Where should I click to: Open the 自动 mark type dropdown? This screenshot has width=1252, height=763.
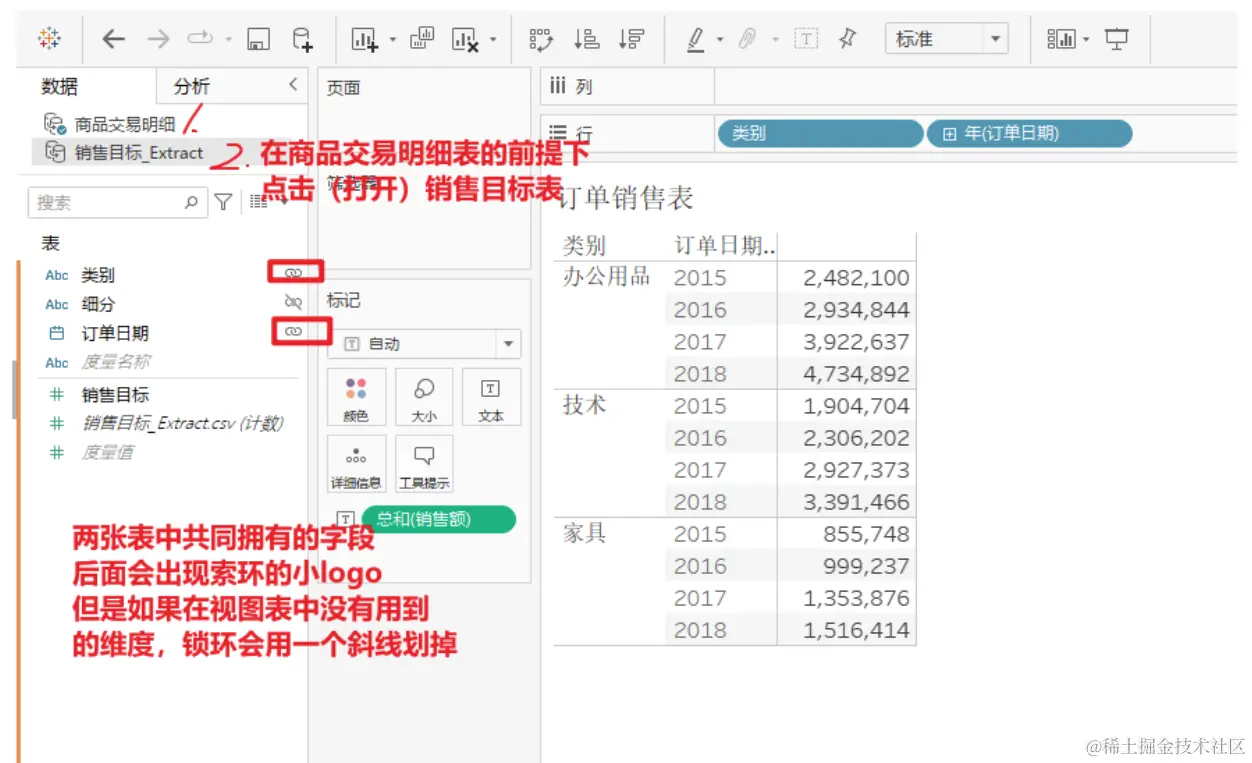click(x=424, y=343)
